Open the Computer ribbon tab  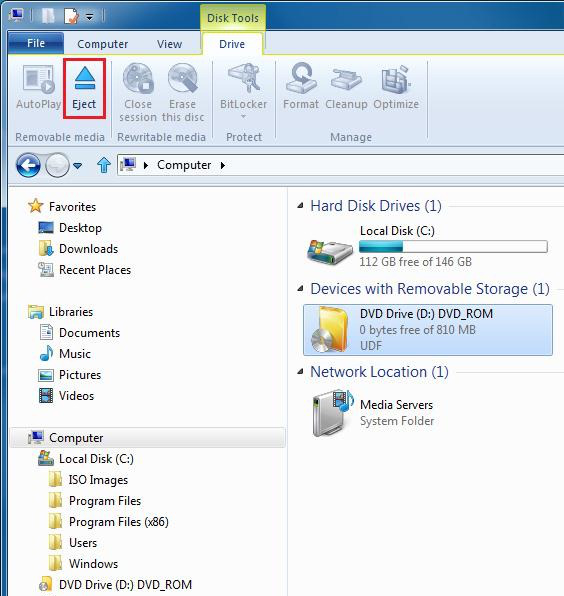[x=103, y=44]
